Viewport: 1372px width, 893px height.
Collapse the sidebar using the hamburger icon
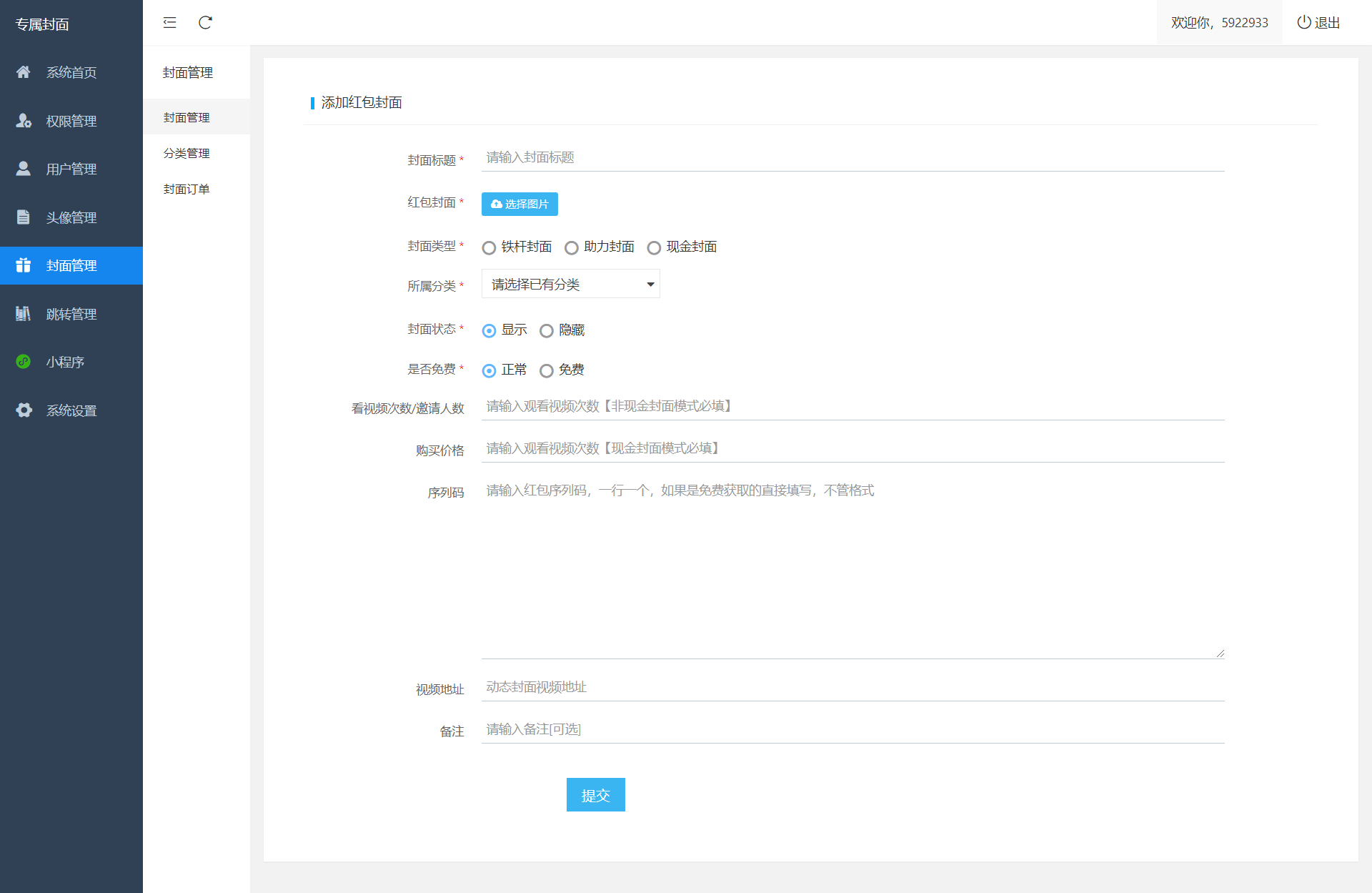169,22
